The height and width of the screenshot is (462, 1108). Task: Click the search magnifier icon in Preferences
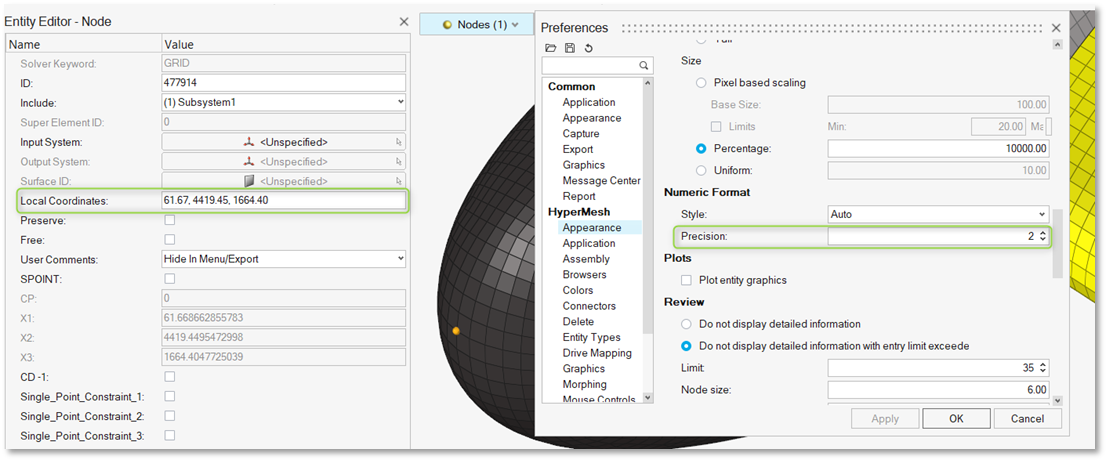644,66
